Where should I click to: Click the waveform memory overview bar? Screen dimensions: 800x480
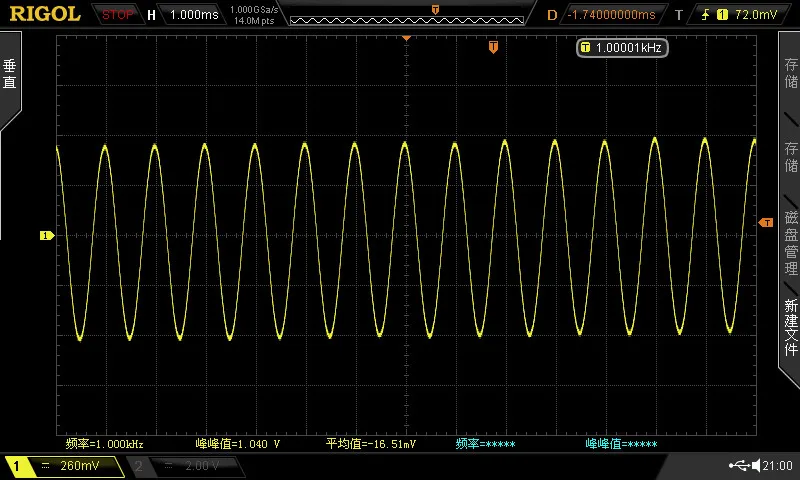coord(407,20)
